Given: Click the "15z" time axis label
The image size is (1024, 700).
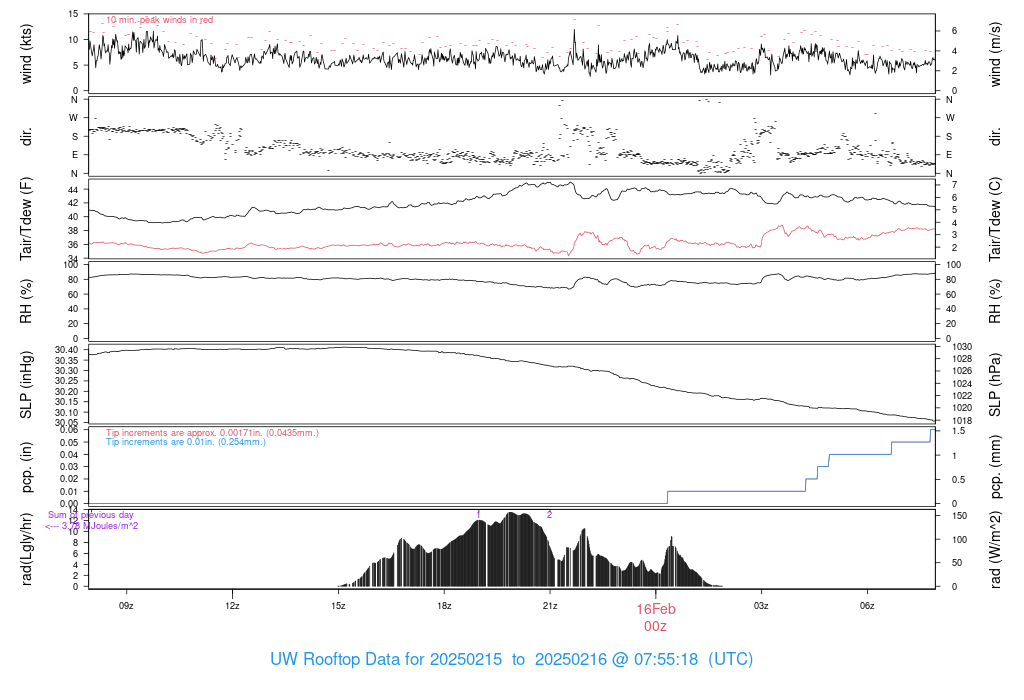Looking at the screenshot, I should click(x=338, y=606).
